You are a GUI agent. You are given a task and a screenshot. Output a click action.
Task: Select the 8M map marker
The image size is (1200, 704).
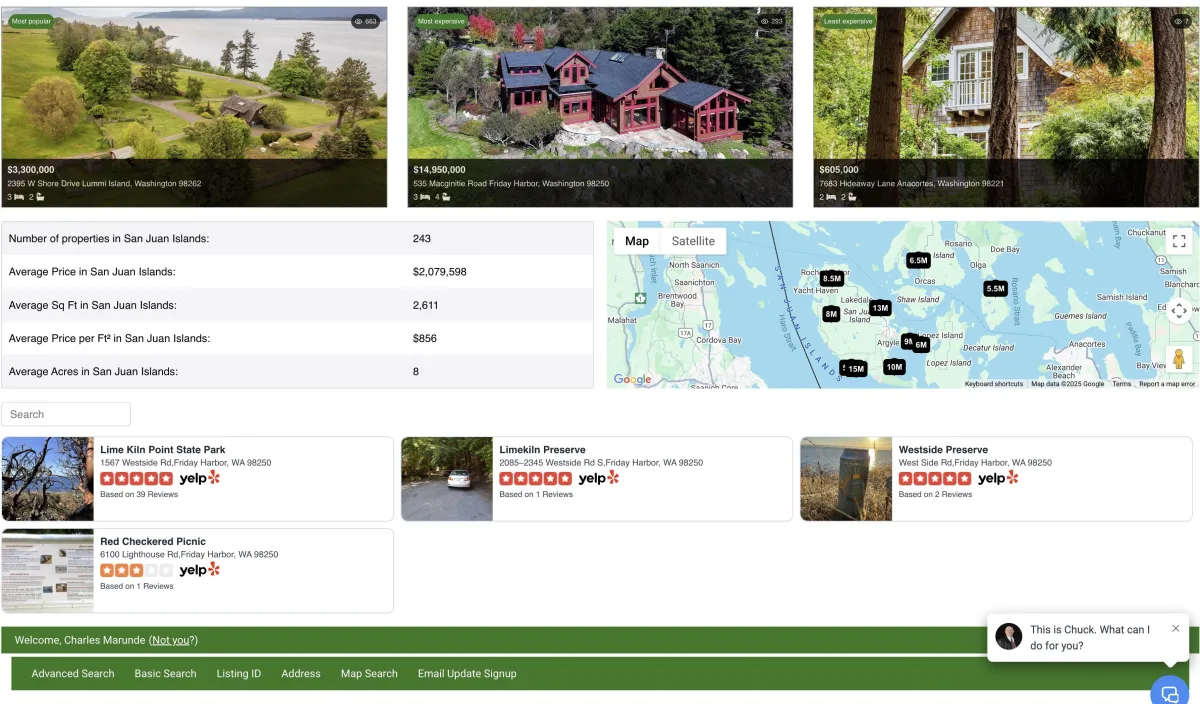pyautogui.click(x=831, y=314)
